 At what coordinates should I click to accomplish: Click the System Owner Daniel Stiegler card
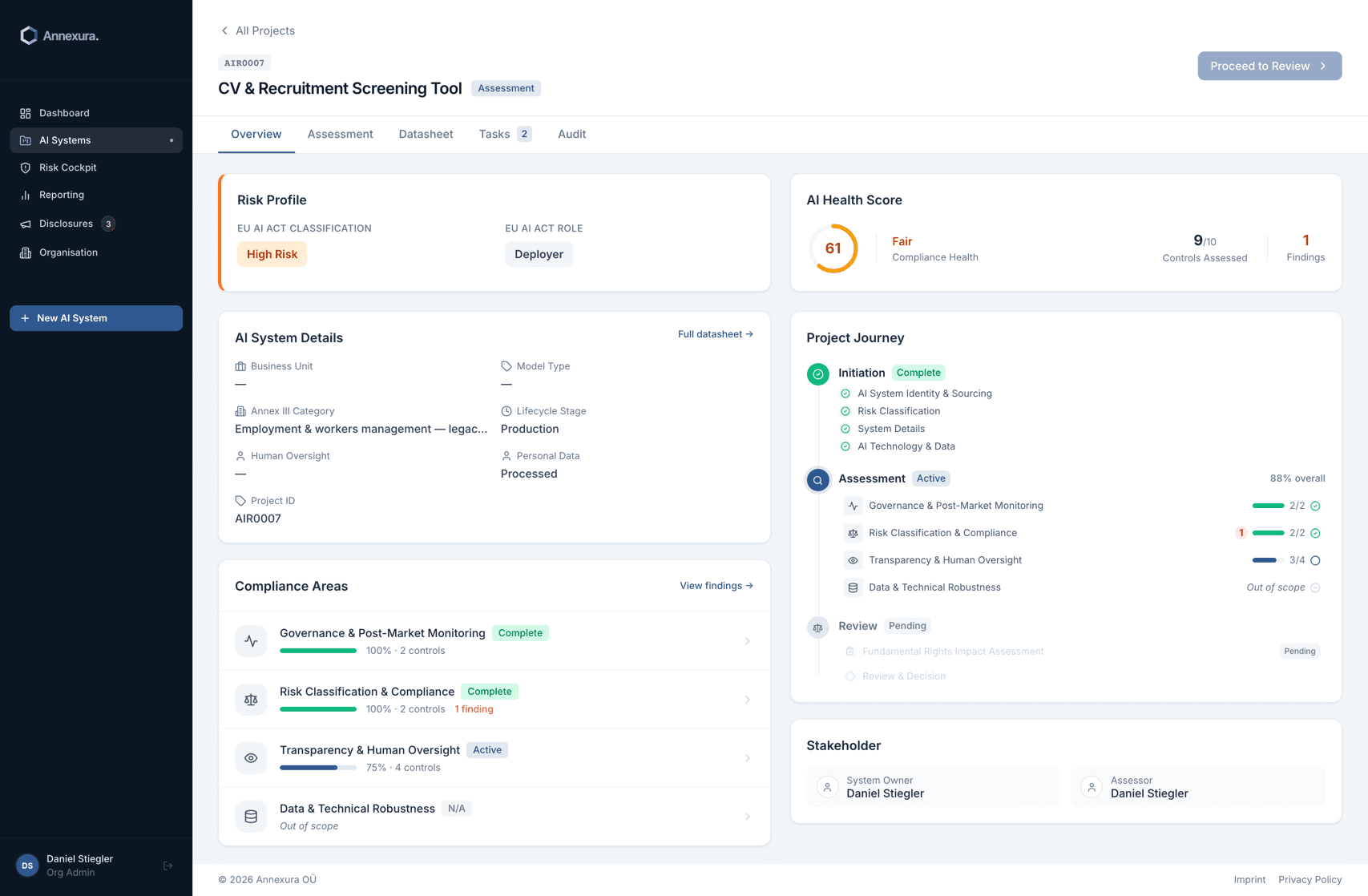click(934, 787)
